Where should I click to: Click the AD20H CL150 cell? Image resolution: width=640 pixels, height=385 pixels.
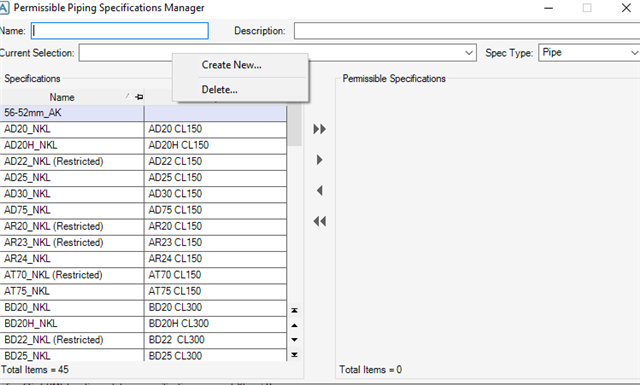(x=216, y=145)
